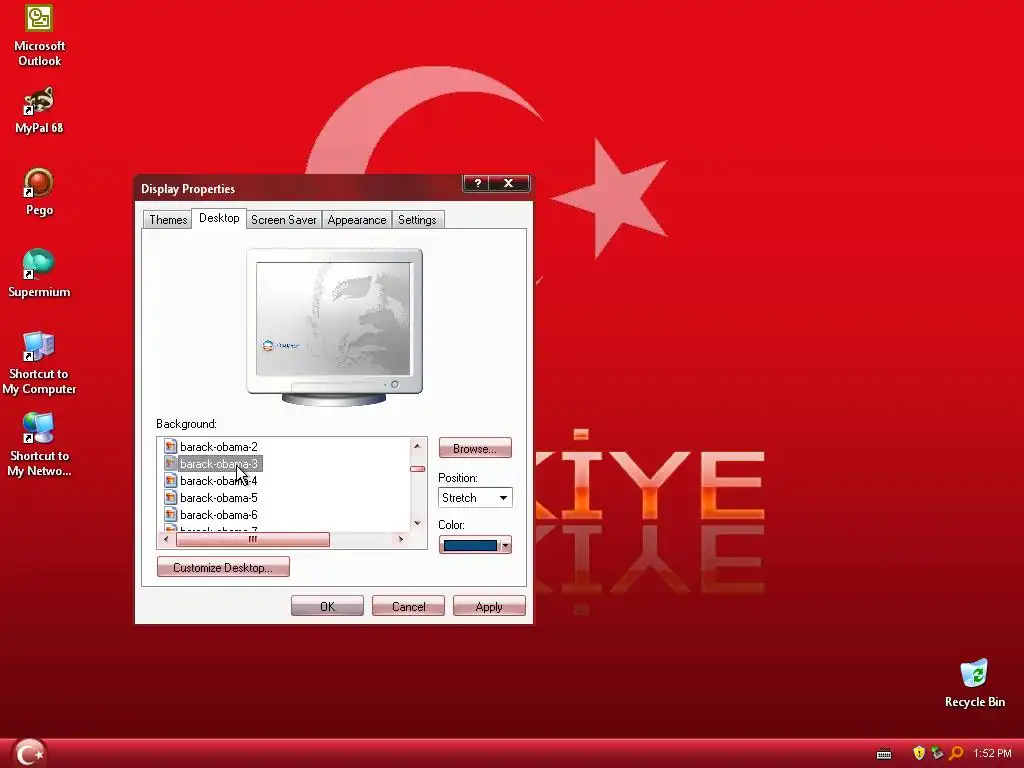Click the barack-obama-6 file icon
Image resolution: width=1024 pixels, height=768 pixels.
tap(170, 515)
